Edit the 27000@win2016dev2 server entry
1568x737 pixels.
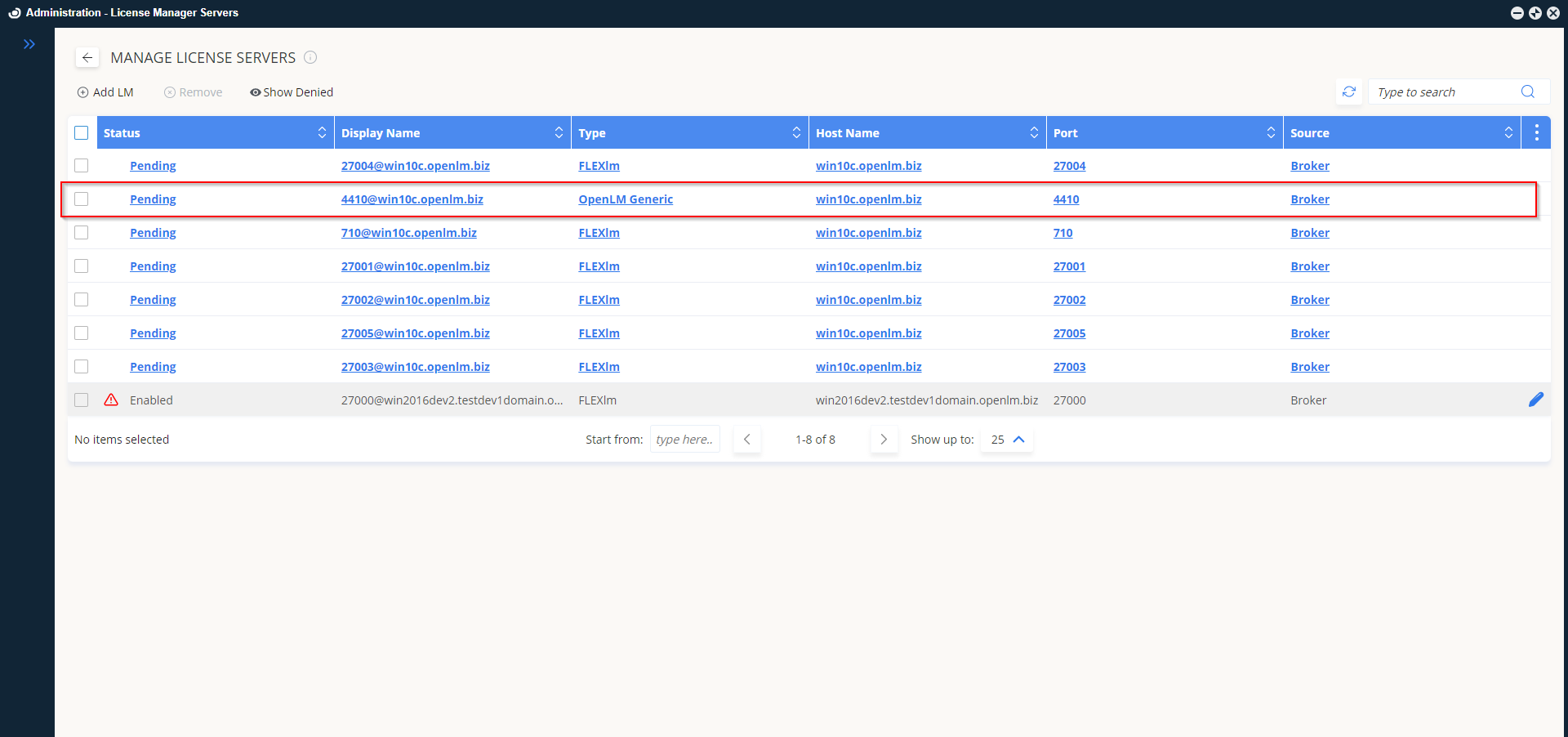[x=1536, y=400]
